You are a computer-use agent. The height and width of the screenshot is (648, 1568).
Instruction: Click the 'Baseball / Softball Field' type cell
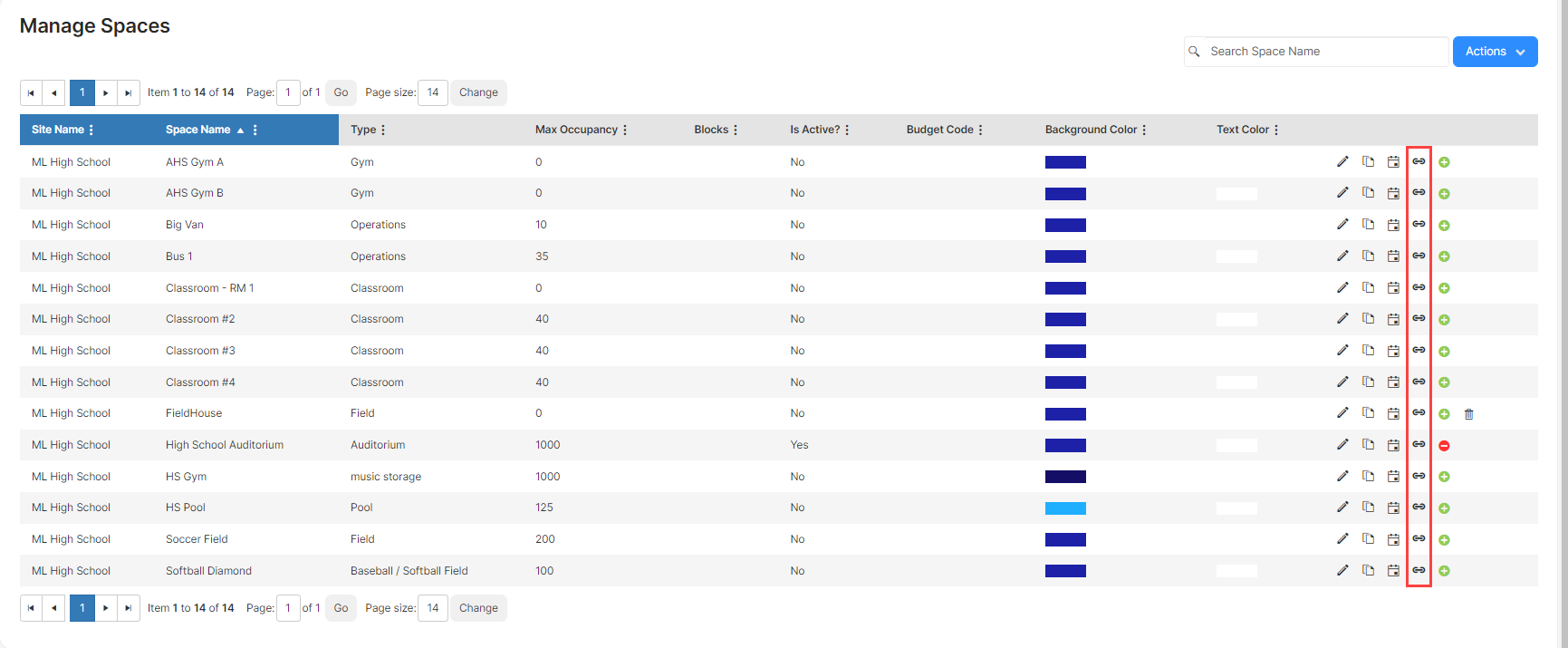[x=409, y=571]
